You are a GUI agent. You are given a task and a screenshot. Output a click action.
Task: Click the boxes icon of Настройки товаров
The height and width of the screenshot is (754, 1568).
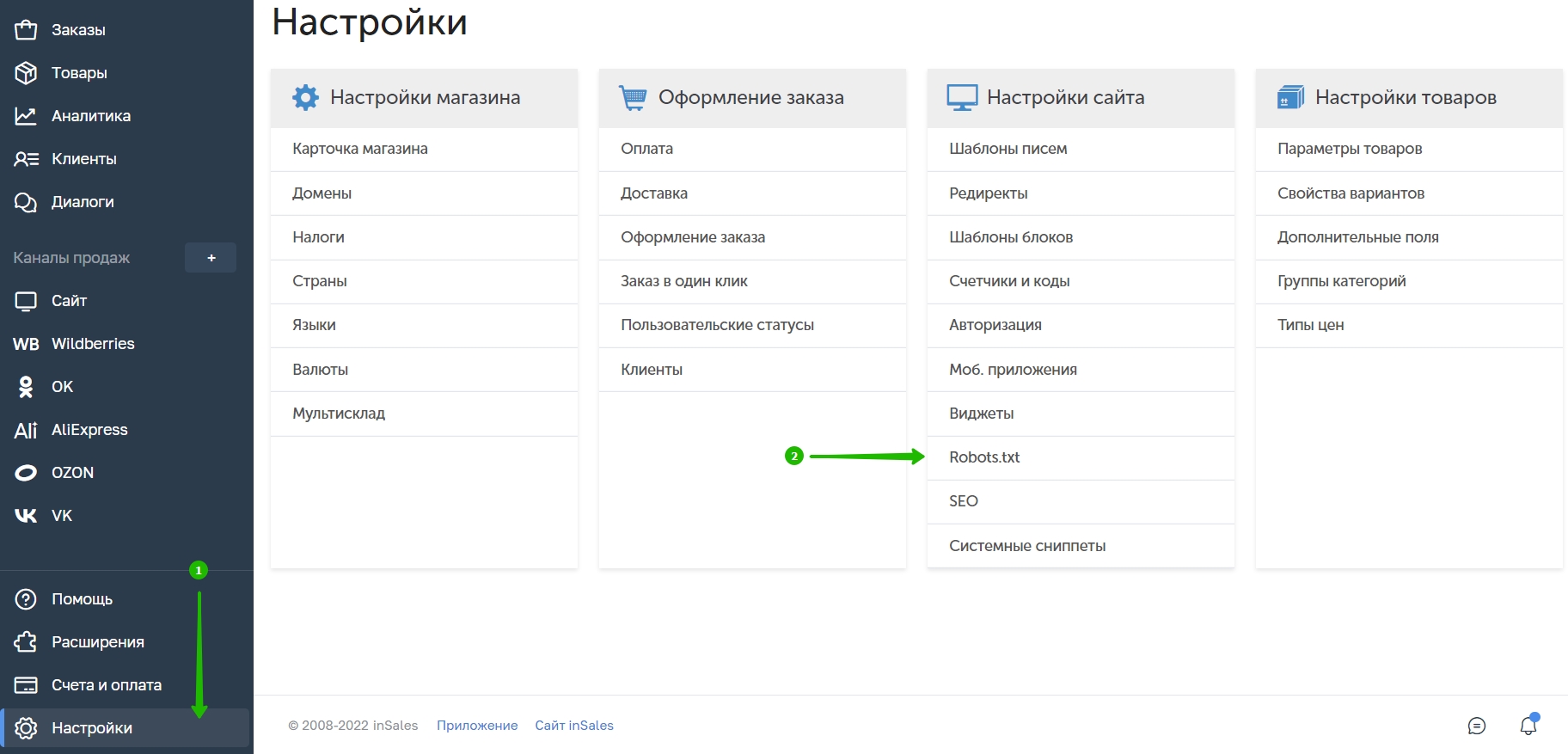tap(1290, 97)
